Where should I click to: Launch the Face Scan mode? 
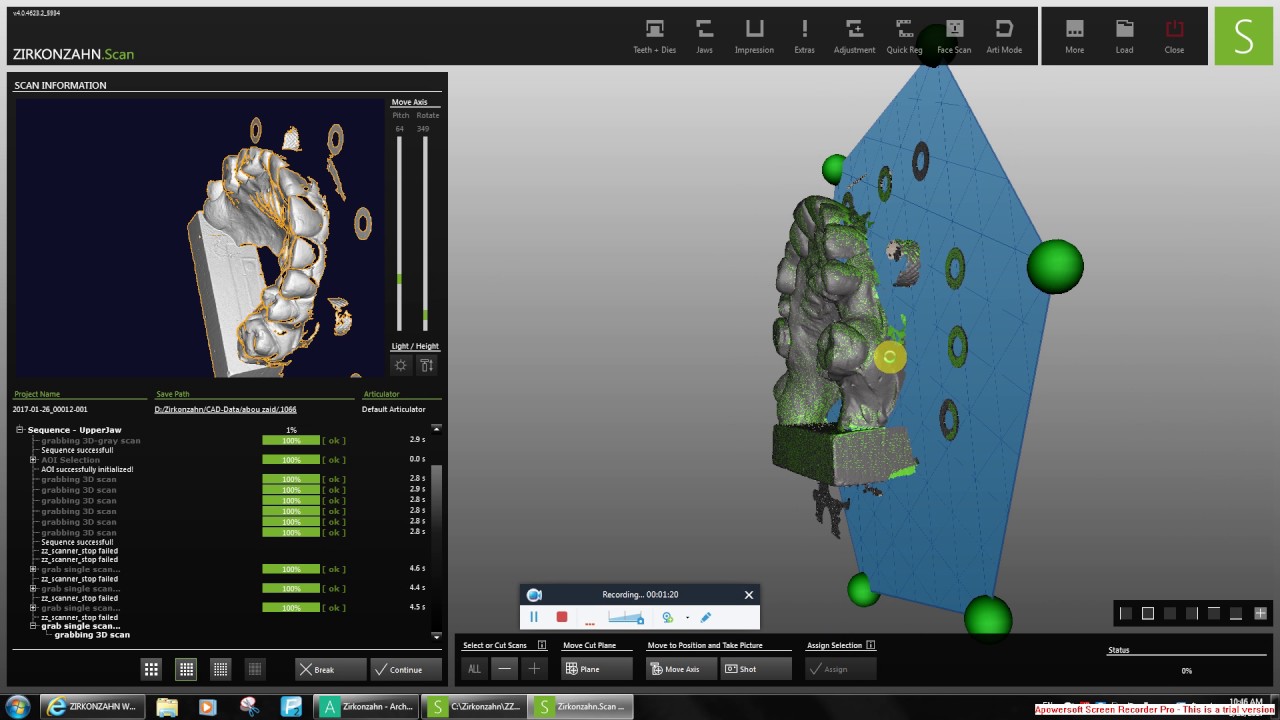(x=954, y=36)
